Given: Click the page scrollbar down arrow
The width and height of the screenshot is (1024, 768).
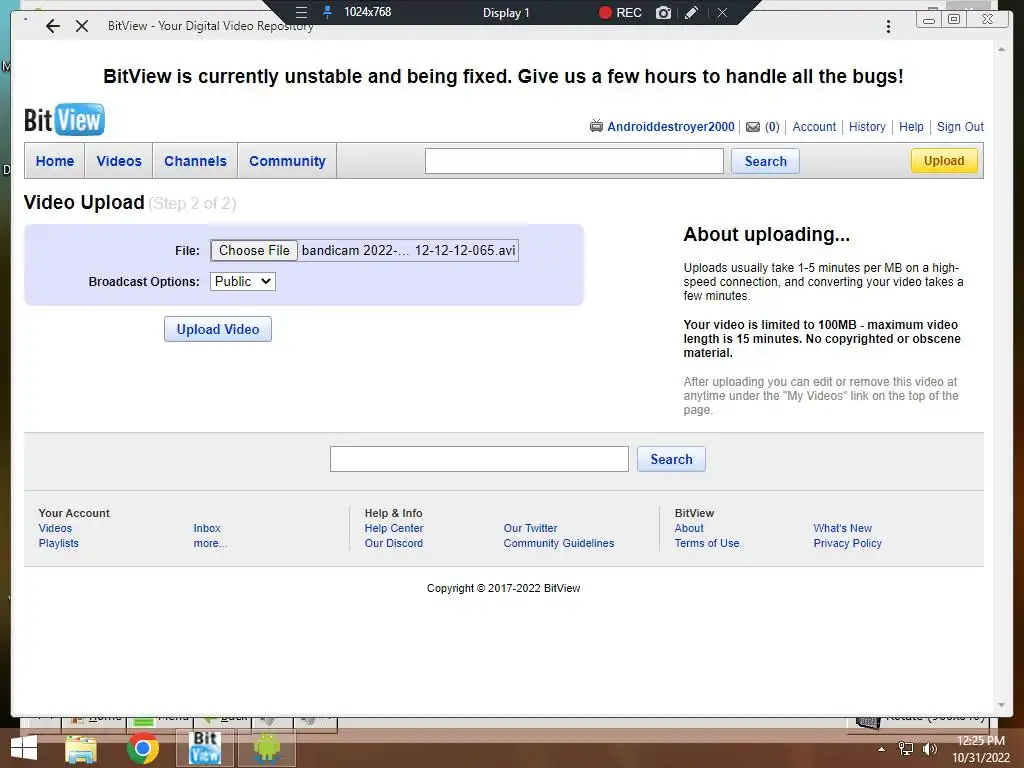Looking at the screenshot, I should coord(1002,705).
